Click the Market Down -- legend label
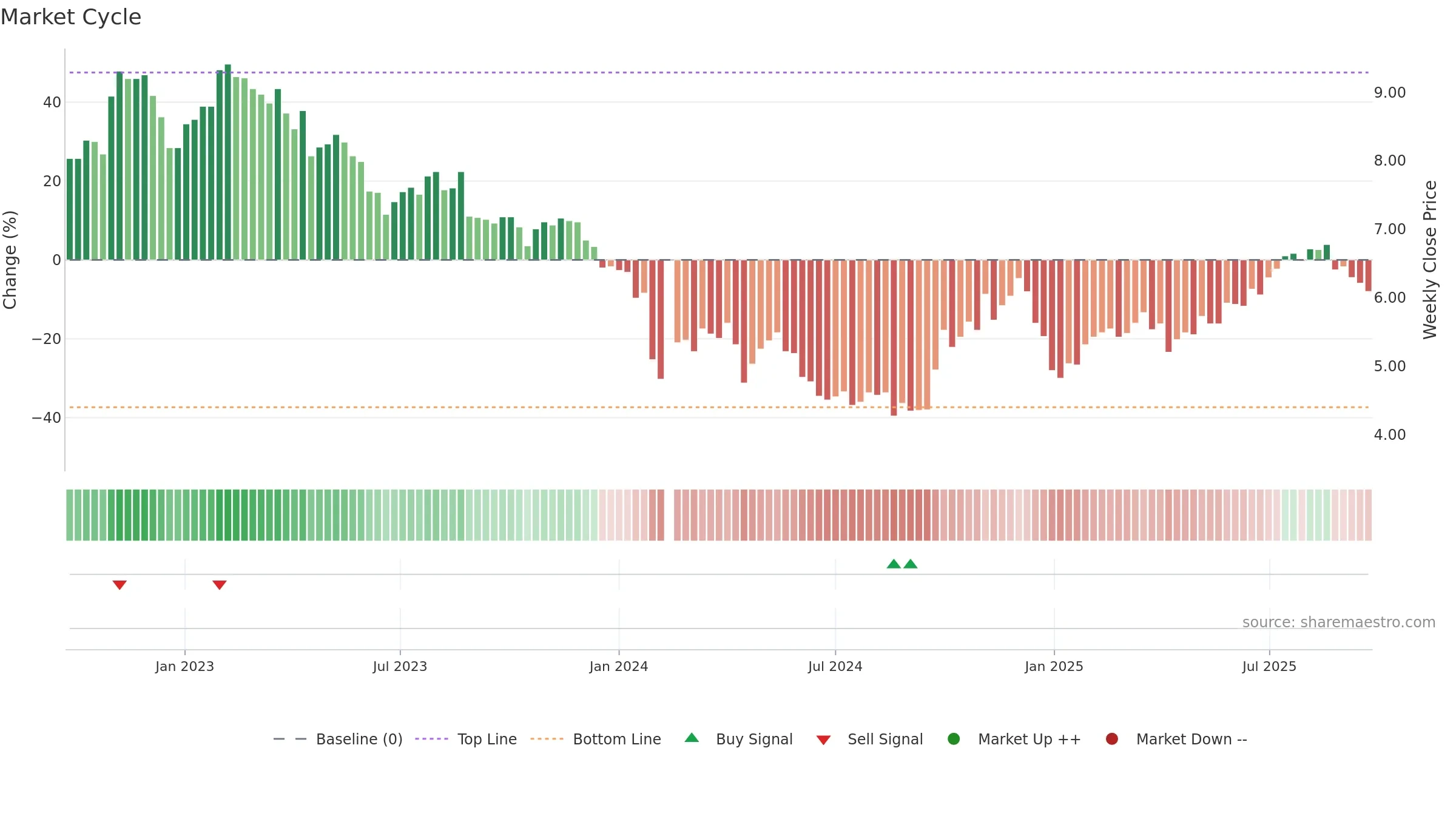This screenshot has height=819, width=1456. point(1191,739)
